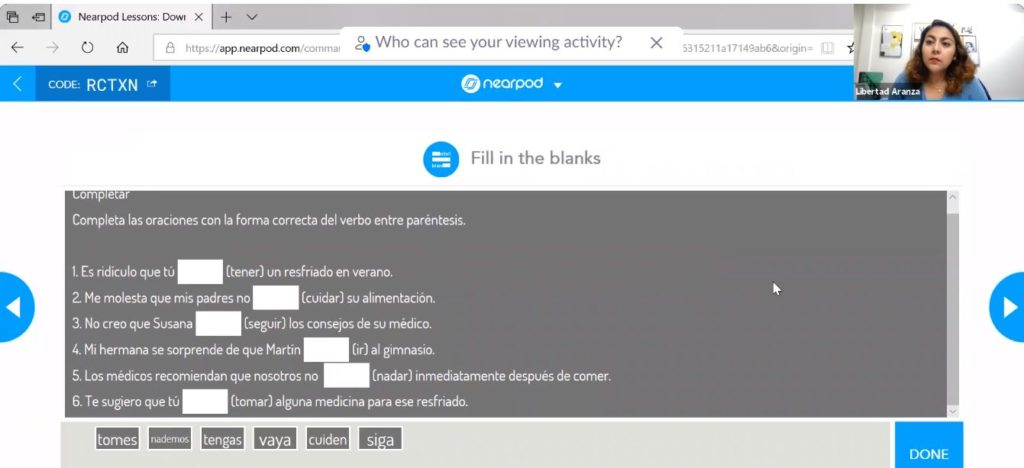Screen dimensions: 1024x468
Task: Open the reading view icon in address bar
Action: (x=827, y=48)
